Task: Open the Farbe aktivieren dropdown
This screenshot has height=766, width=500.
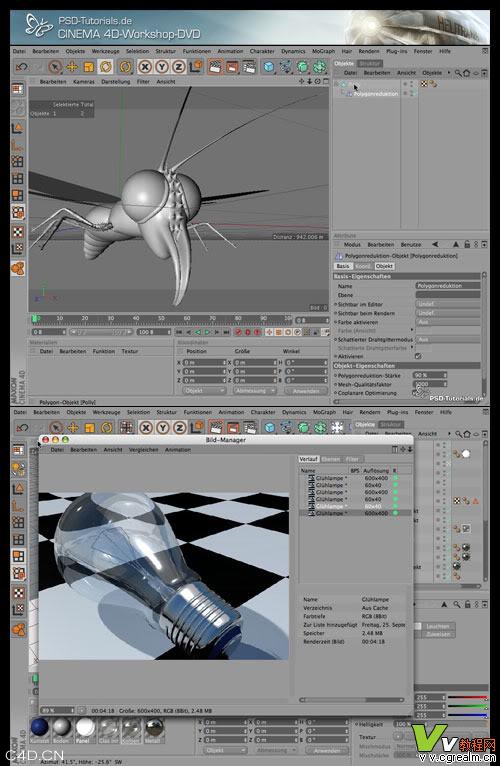Action: 447,322
